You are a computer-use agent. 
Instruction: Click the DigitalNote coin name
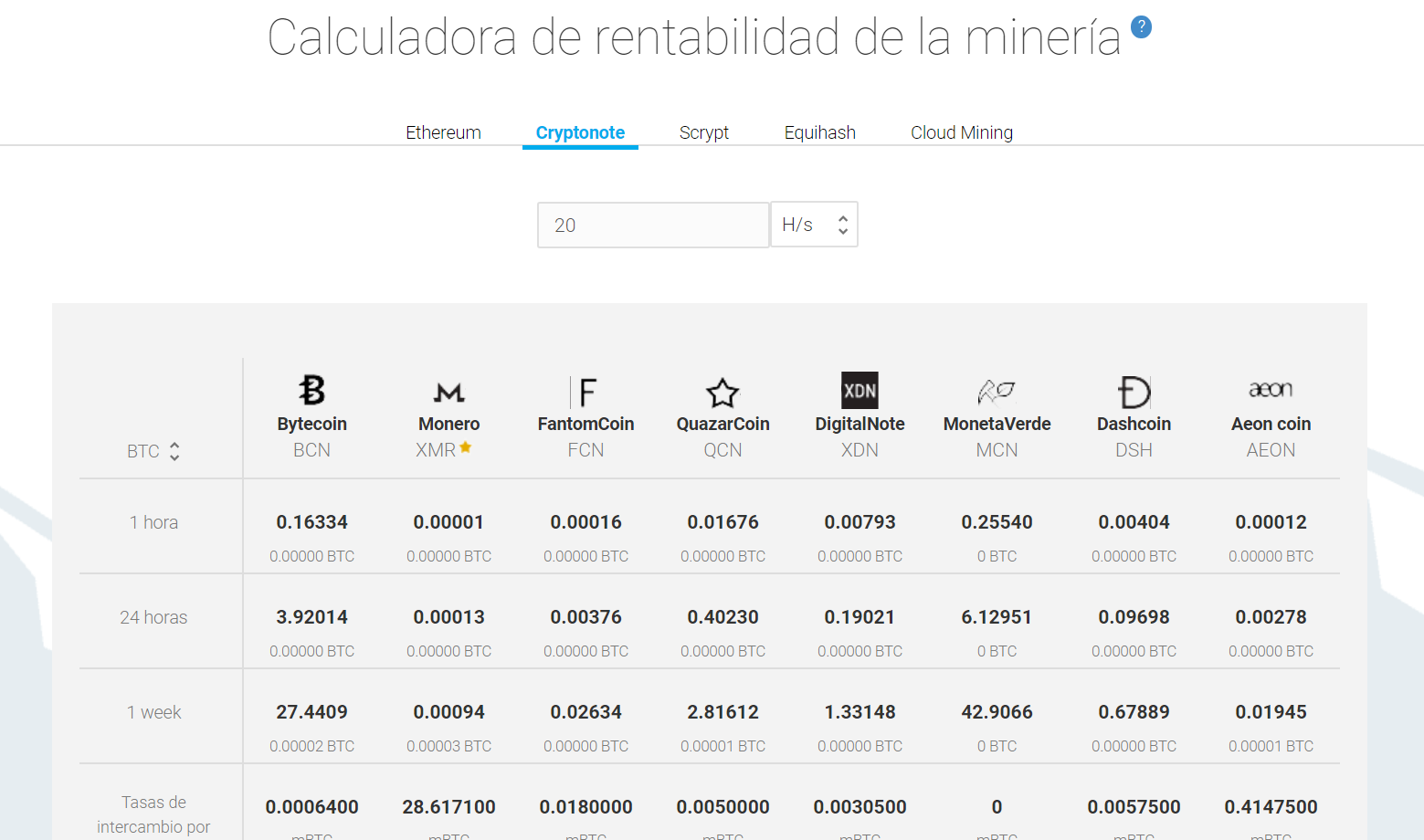(860, 424)
